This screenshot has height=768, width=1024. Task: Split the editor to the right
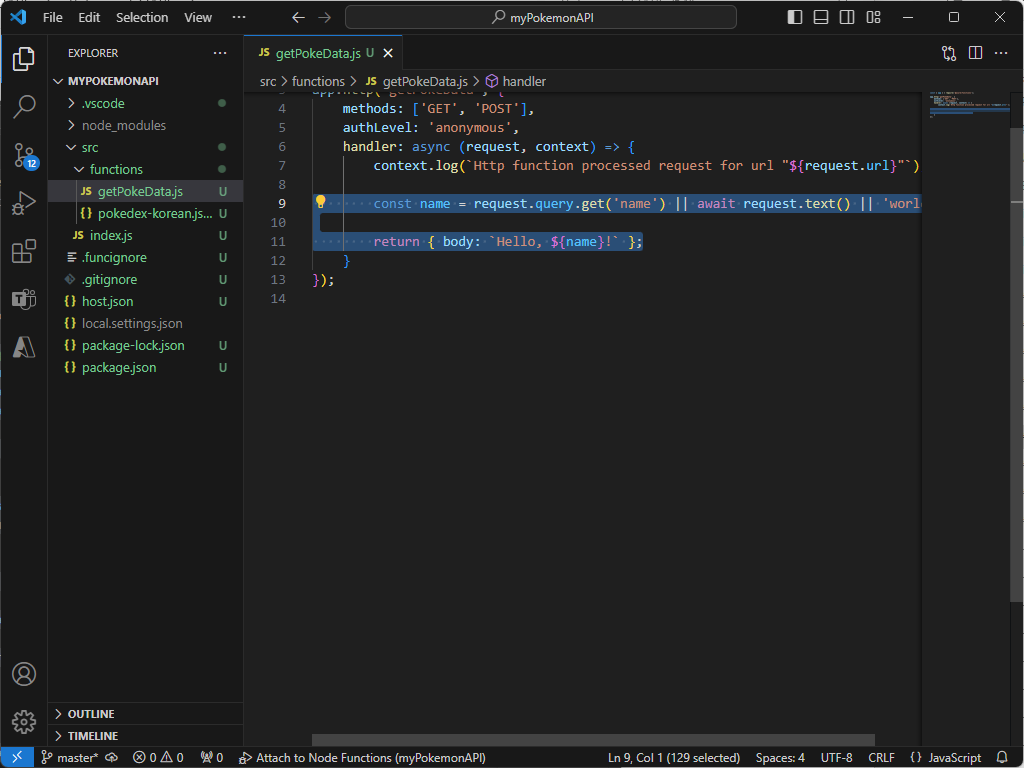(975, 53)
